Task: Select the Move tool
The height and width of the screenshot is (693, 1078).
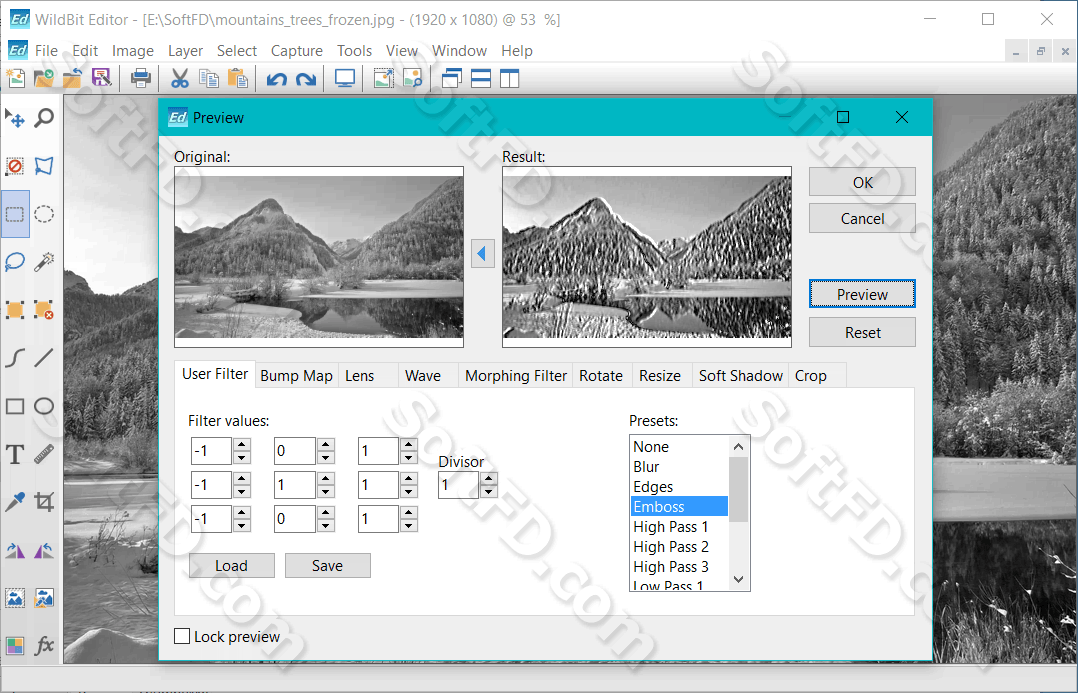Action: 14,118
